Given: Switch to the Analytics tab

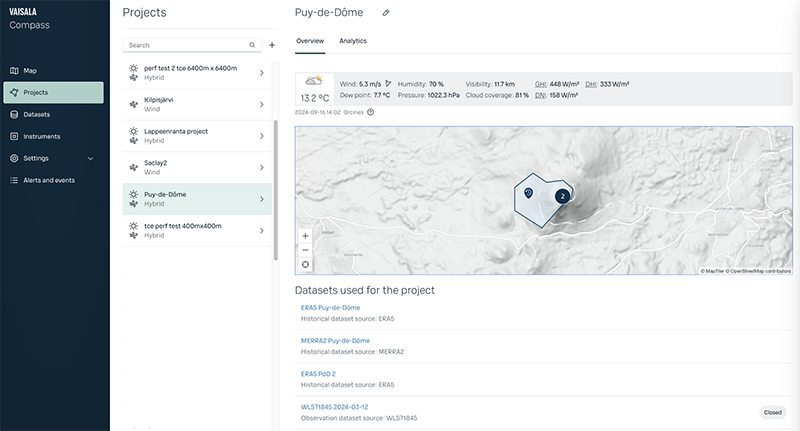Looking at the screenshot, I should tap(353, 41).
